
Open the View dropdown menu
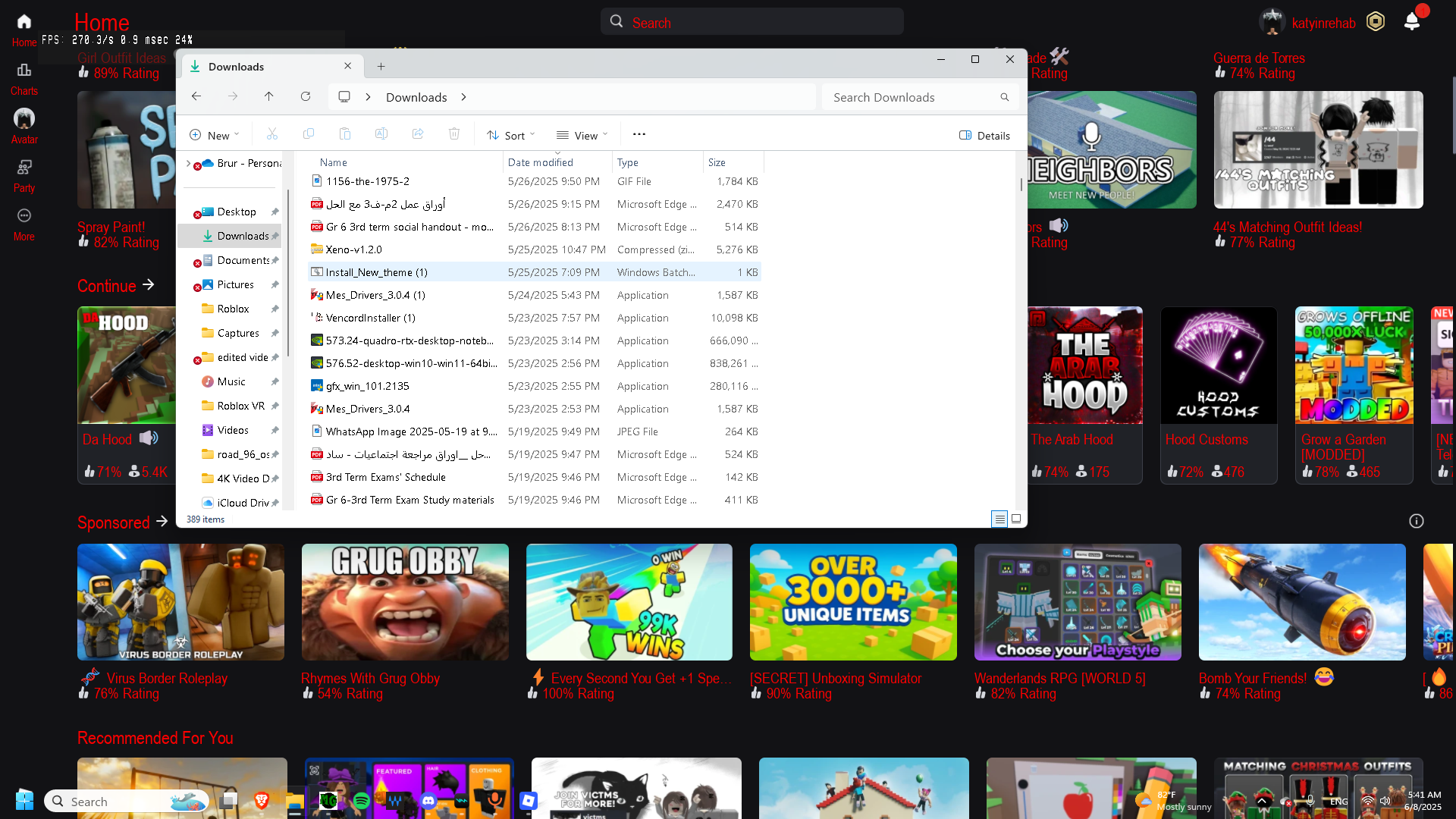click(x=582, y=135)
